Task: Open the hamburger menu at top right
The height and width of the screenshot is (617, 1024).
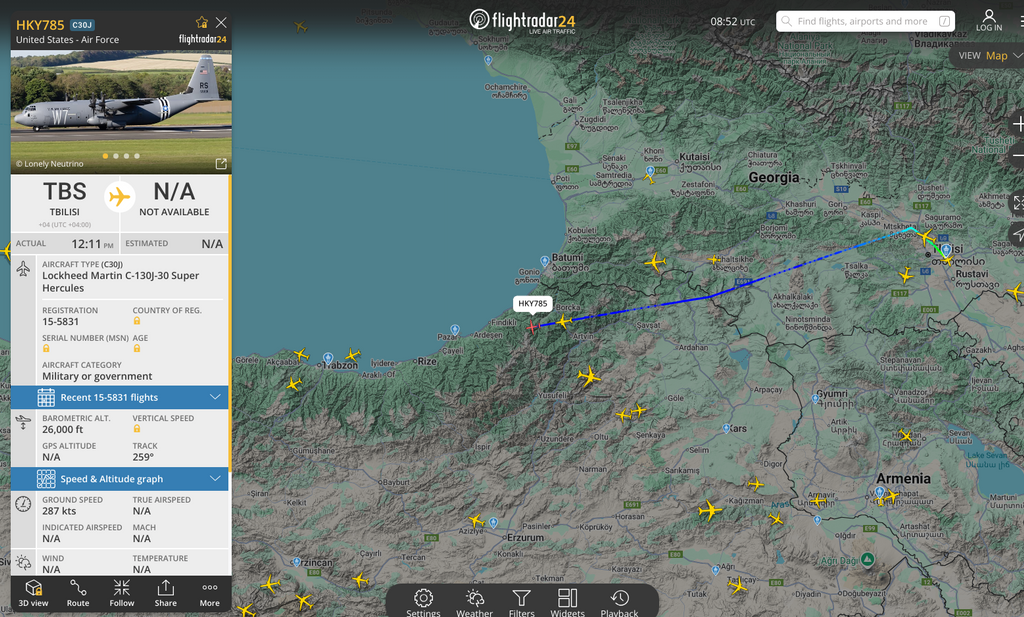Action: pyautogui.click(x=1021, y=21)
